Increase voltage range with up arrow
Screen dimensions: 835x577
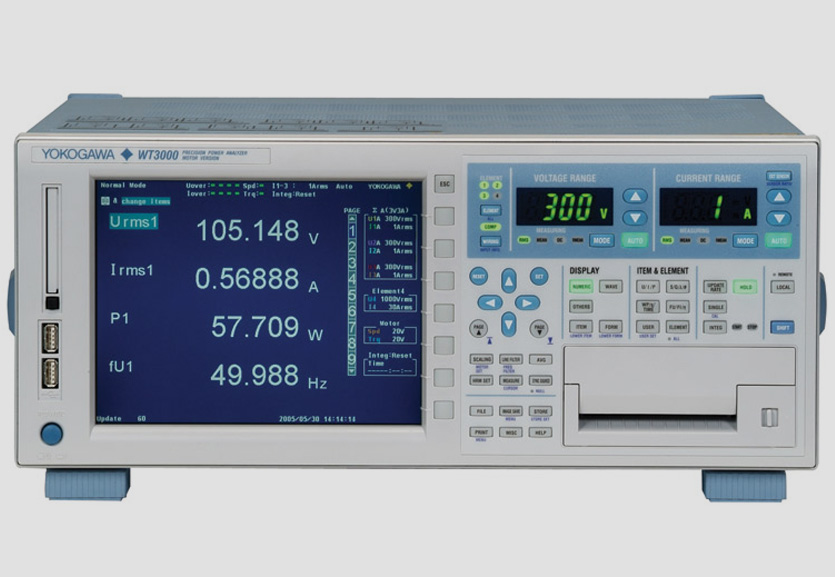click(x=634, y=197)
